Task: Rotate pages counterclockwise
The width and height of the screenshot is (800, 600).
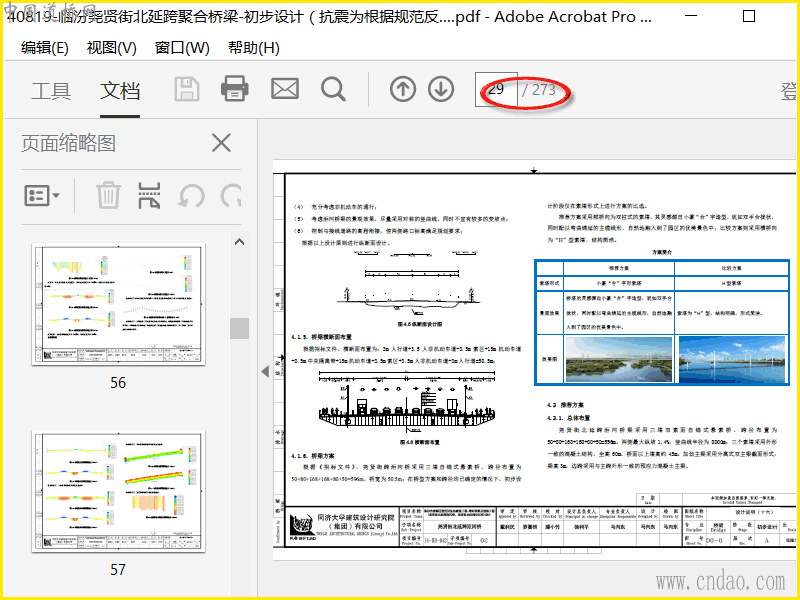Action: pos(191,196)
